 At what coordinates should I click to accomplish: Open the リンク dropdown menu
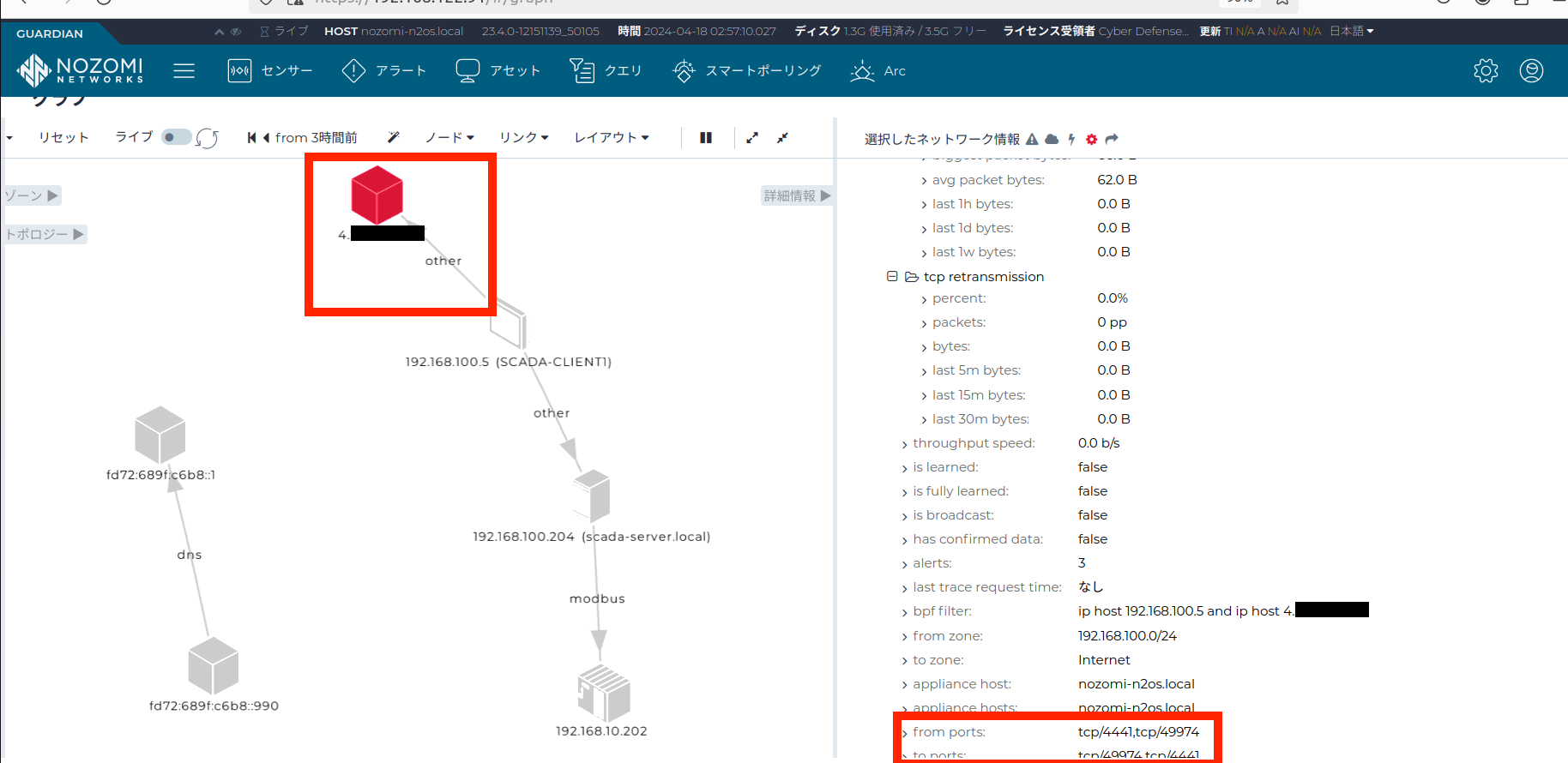tap(523, 137)
